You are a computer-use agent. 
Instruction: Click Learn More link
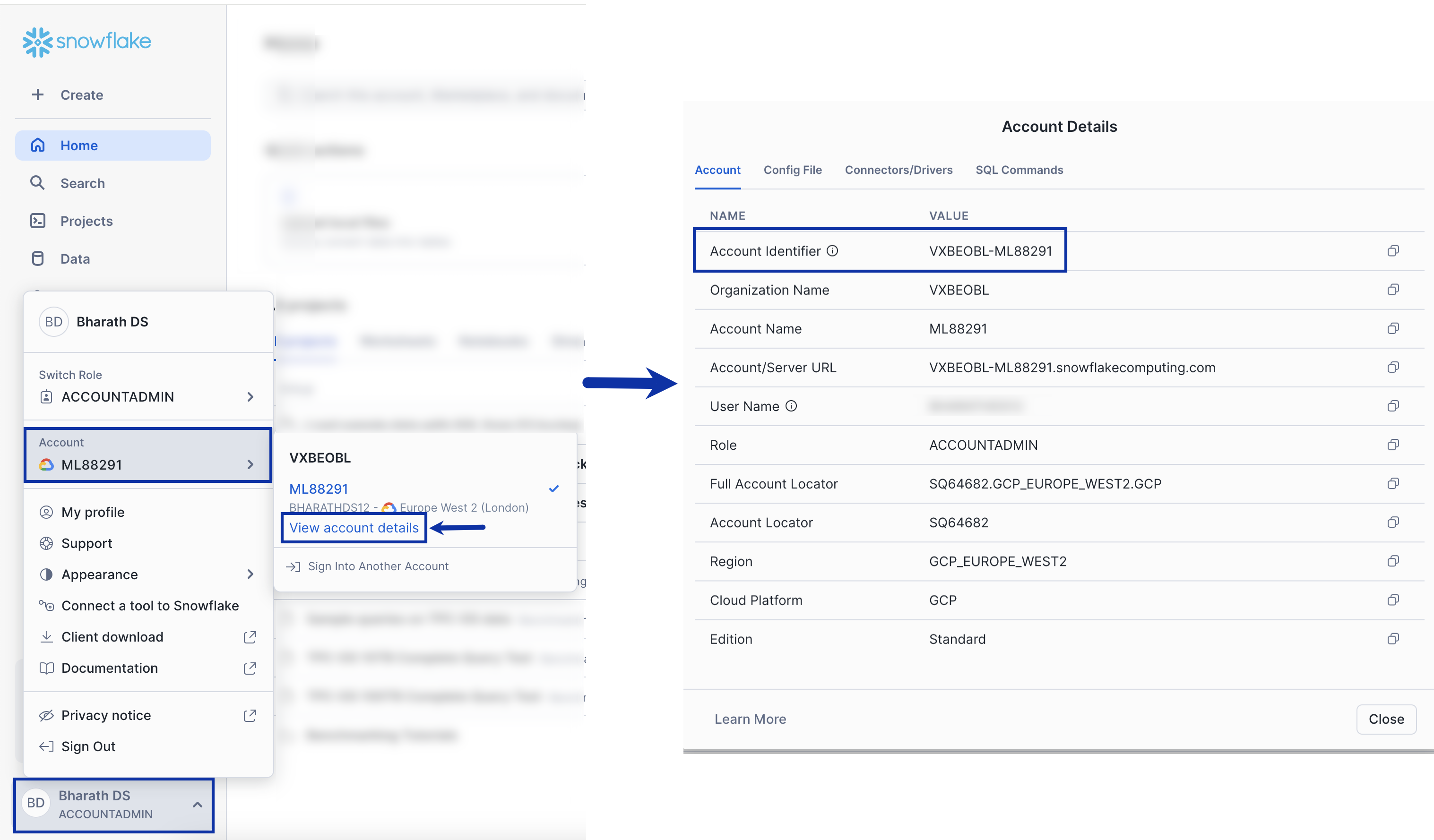(x=750, y=719)
